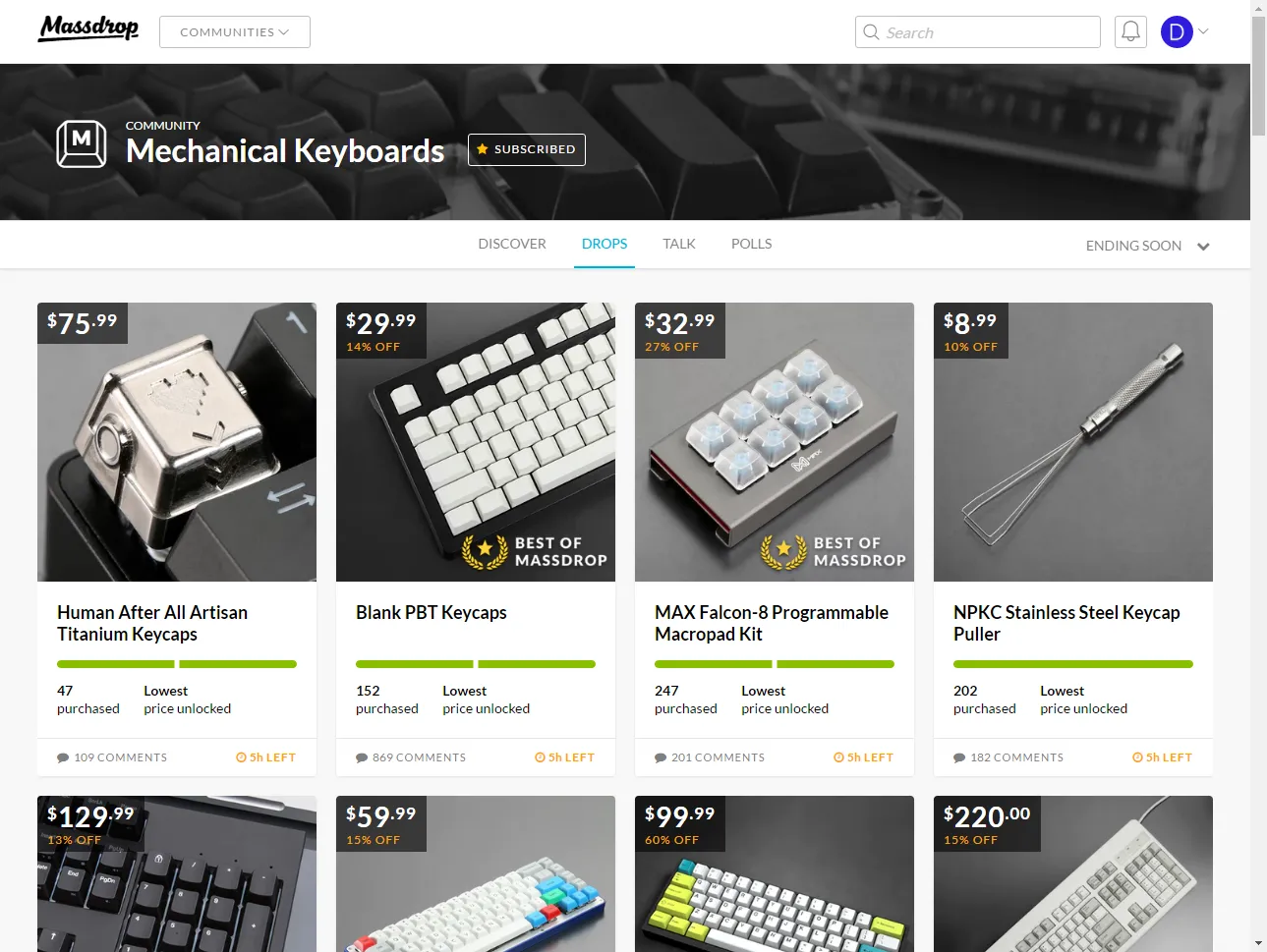The width and height of the screenshot is (1267, 952).
Task: Click the Human After All Artisan keycap image
Action: [177, 442]
